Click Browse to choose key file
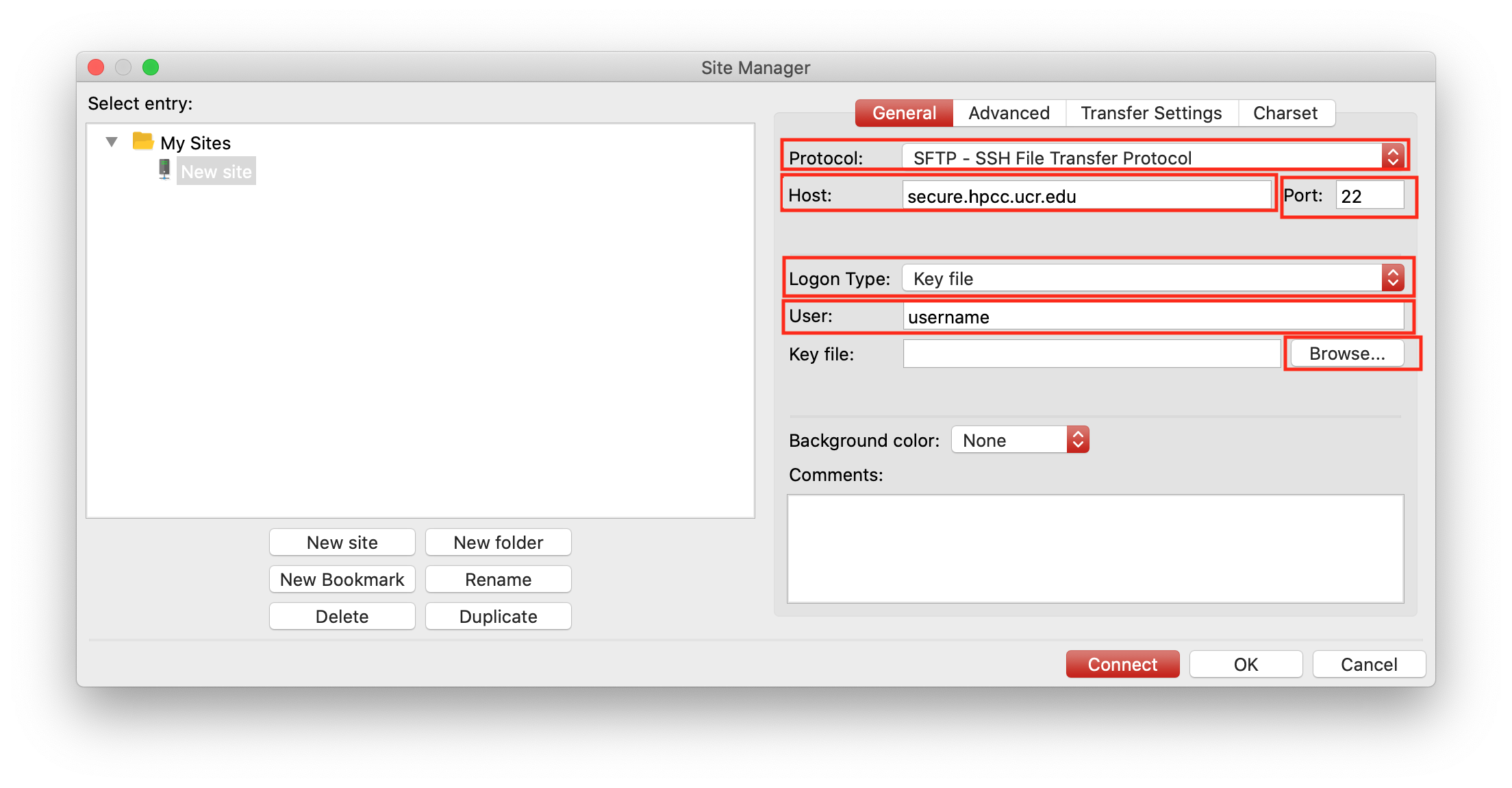Viewport: 1512px width, 788px height. click(1347, 354)
